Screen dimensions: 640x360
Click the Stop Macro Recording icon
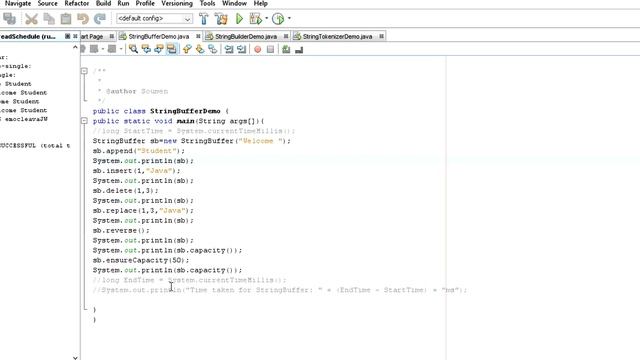pyautogui.click(x=270, y=49)
